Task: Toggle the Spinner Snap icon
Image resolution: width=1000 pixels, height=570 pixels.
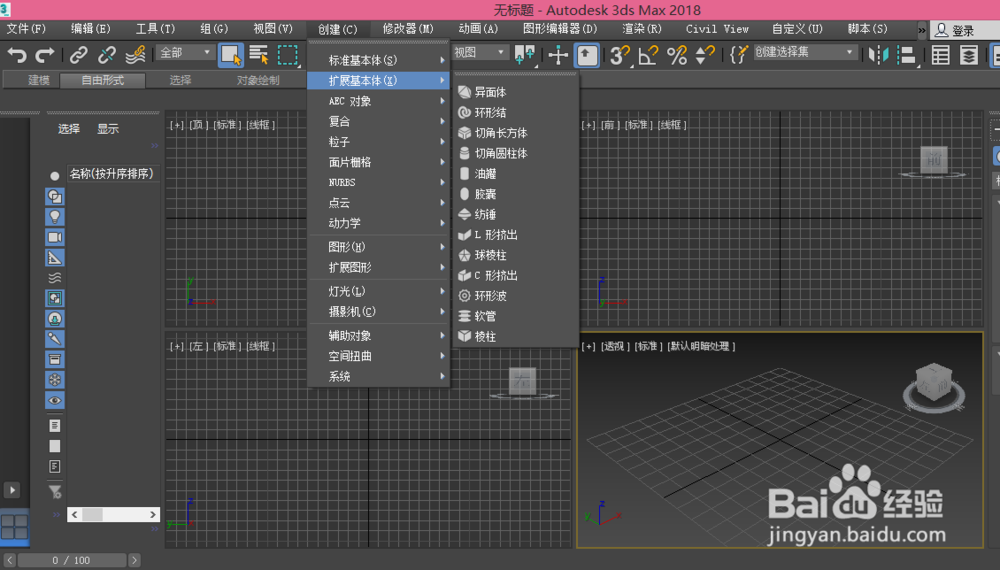Action: 705,55
